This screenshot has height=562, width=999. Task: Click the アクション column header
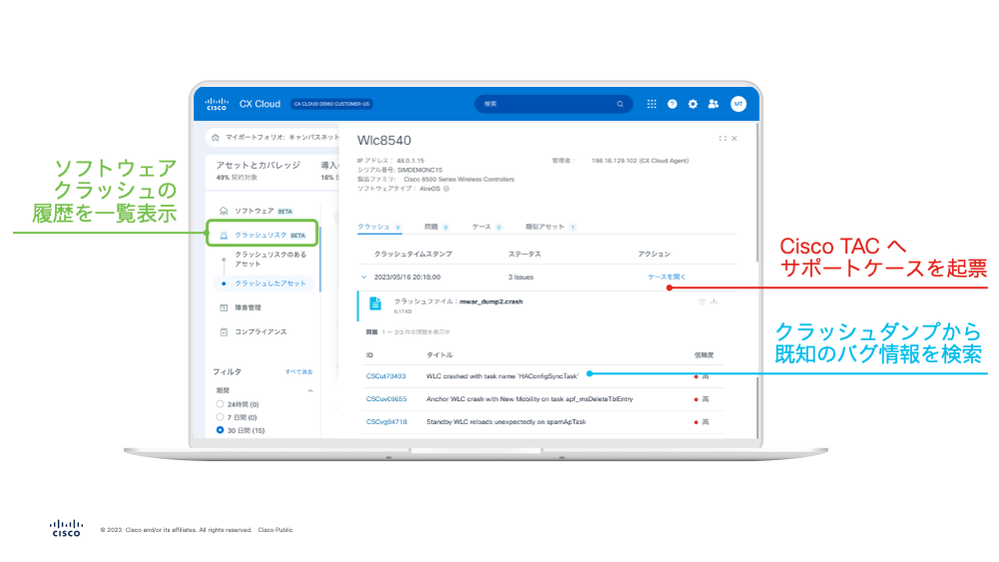(654, 254)
